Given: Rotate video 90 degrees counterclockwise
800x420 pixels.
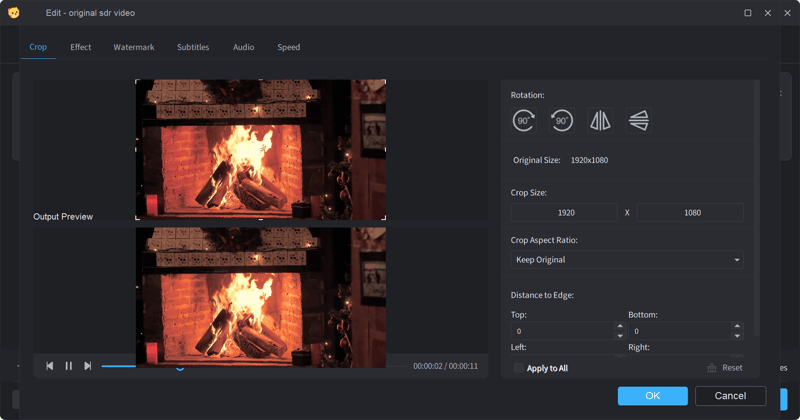Looking at the screenshot, I should coord(562,121).
